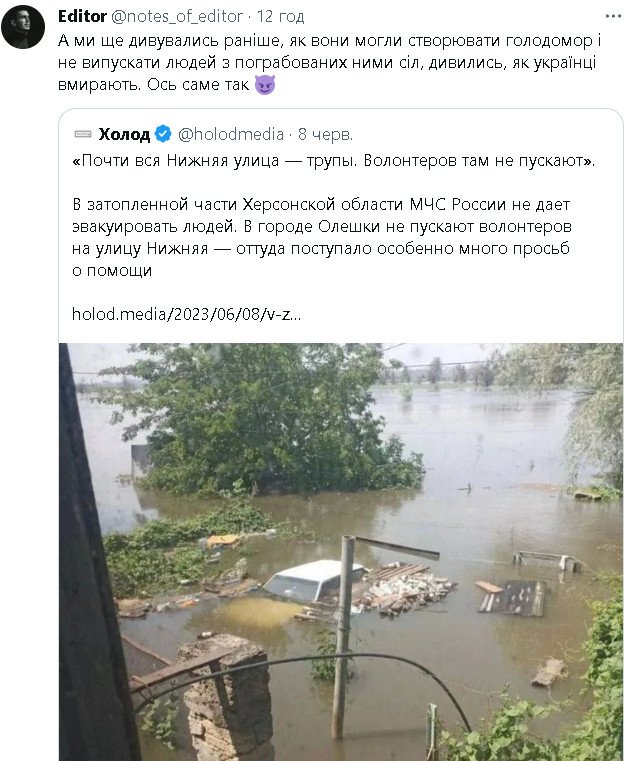
Task: Click the Холод account logo icon
Action: point(82,134)
